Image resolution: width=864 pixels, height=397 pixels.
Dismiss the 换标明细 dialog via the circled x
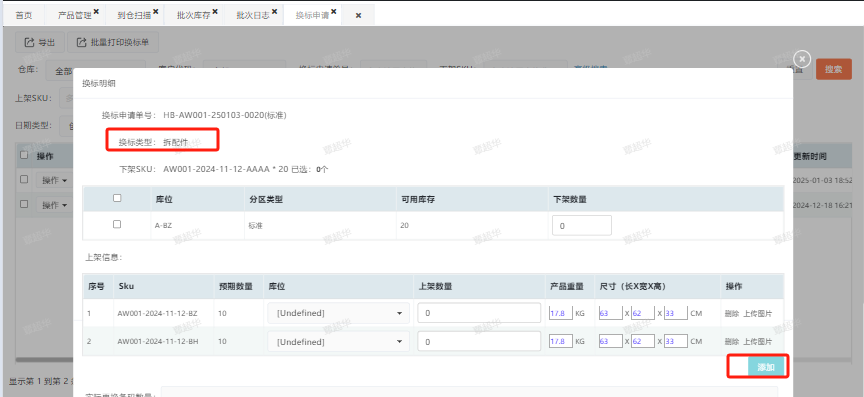(x=802, y=58)
